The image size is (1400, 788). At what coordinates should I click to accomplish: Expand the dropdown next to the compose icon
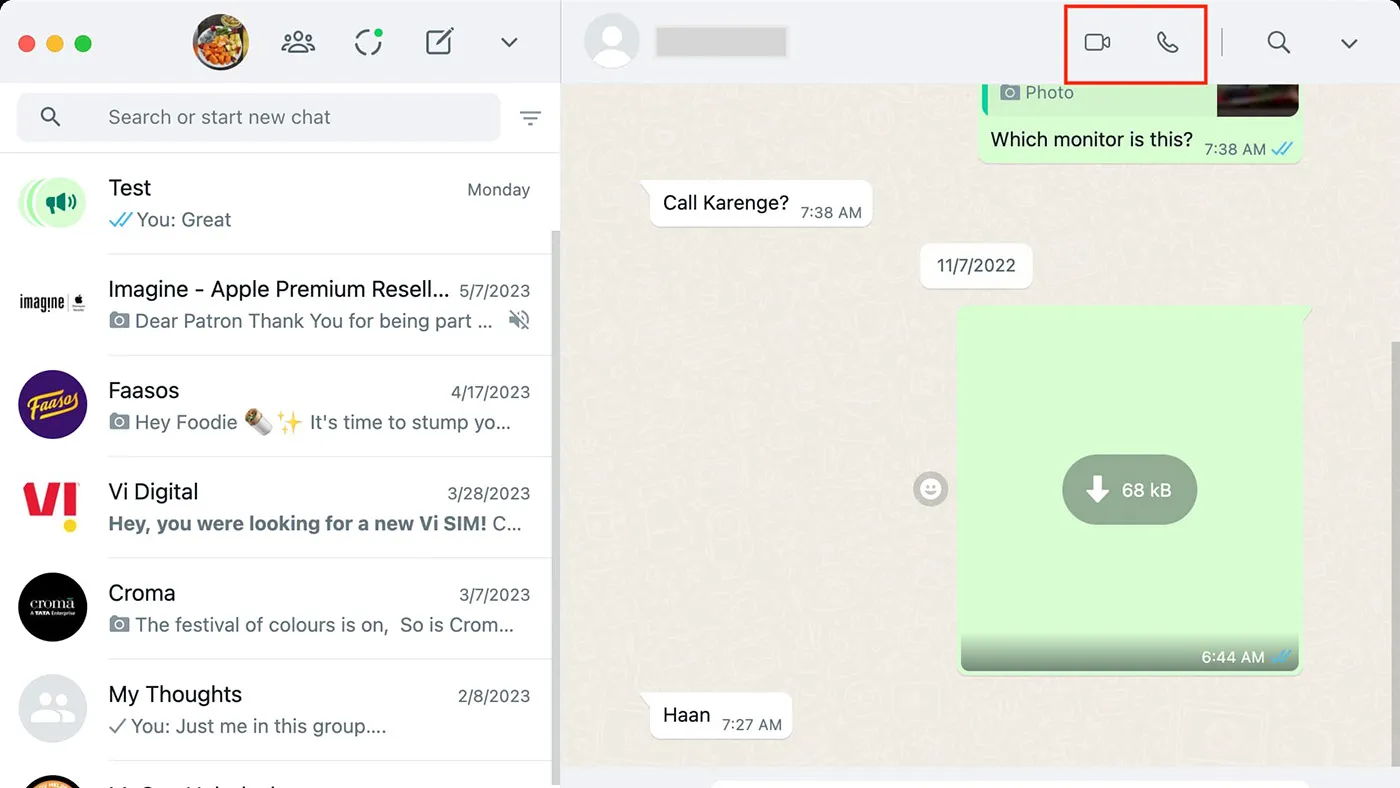tap(509, 42)
